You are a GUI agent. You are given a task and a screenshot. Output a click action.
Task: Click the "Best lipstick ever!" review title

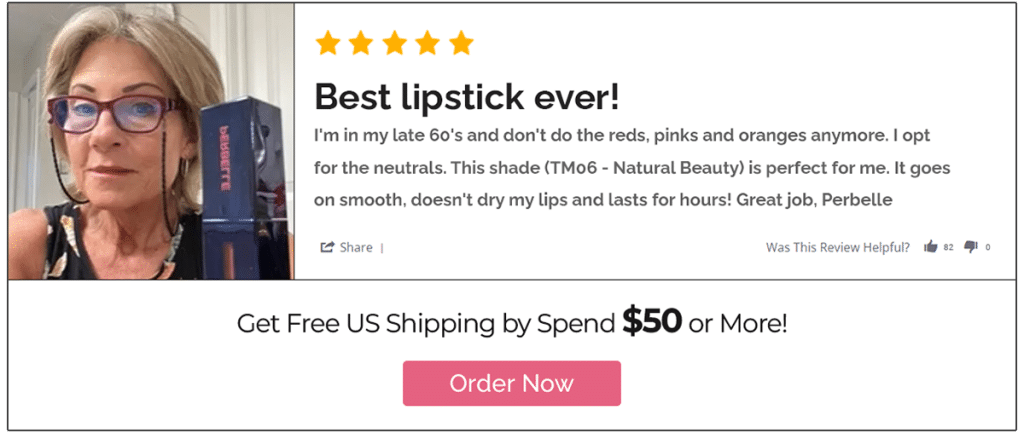click(x=467, y=96)
